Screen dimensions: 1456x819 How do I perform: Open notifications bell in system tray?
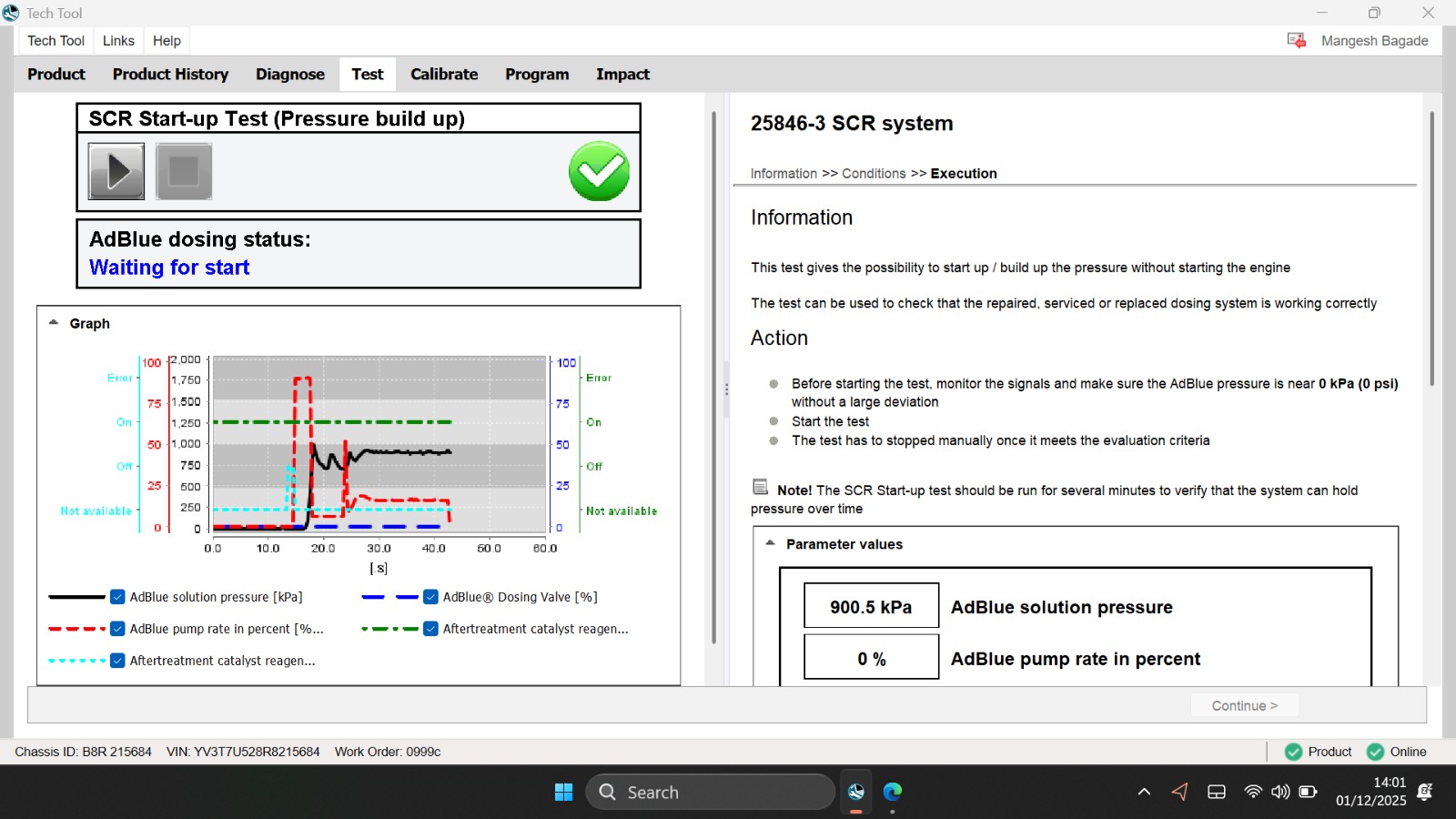click(x=1425, y=792)
